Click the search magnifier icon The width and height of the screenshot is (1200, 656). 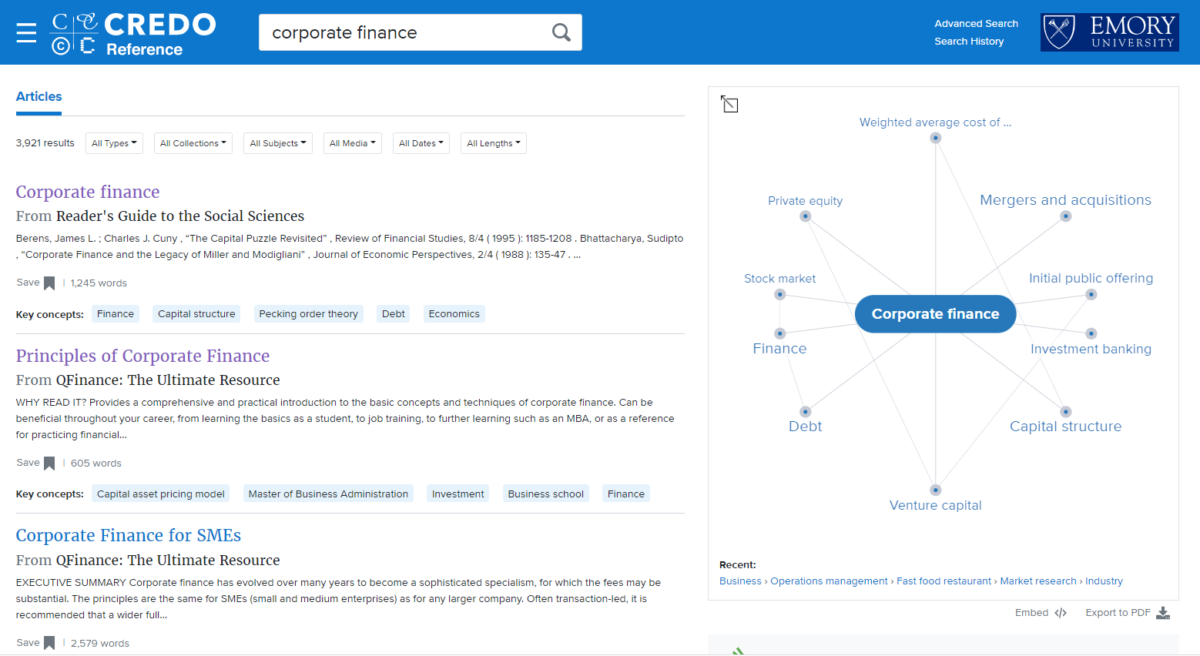[x=561, y=33]
